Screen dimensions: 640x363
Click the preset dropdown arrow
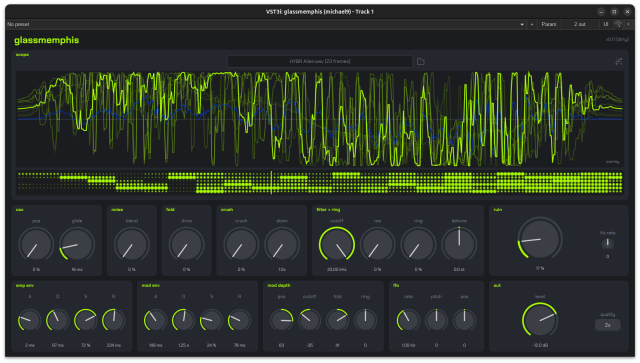coord(522,24)
